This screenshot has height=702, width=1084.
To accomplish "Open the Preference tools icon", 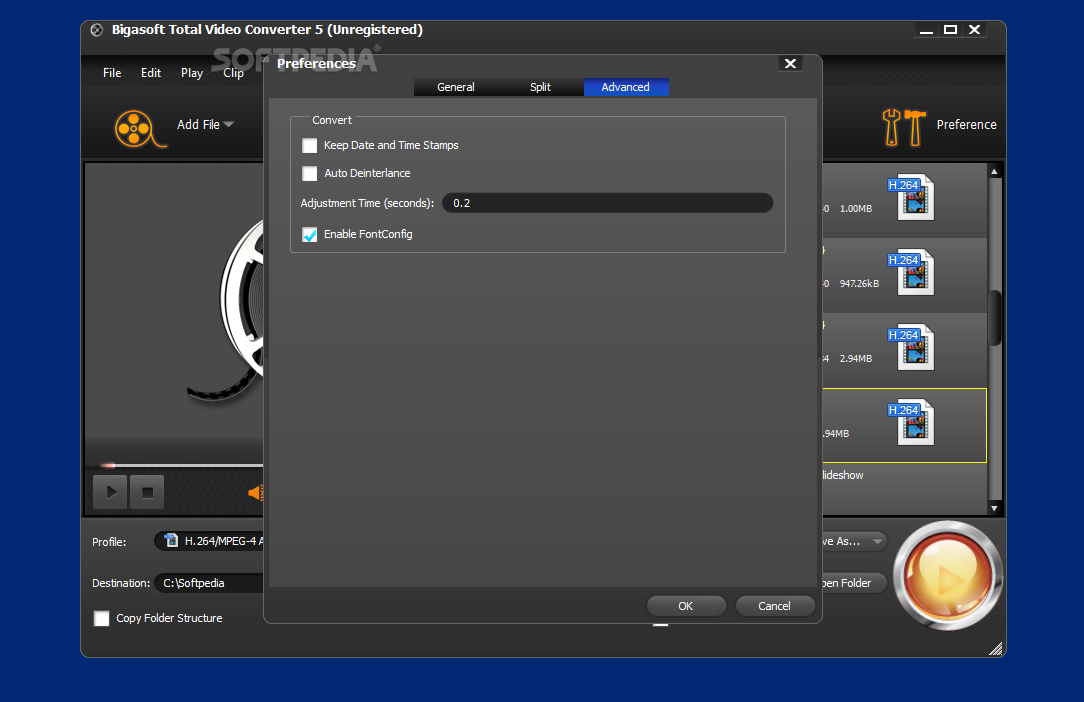I will [x=904, y=127].
